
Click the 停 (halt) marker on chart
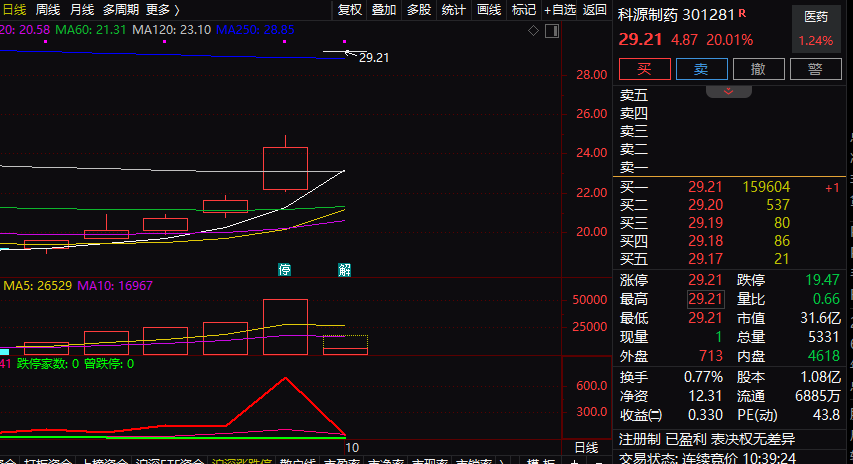coord(285,270)
